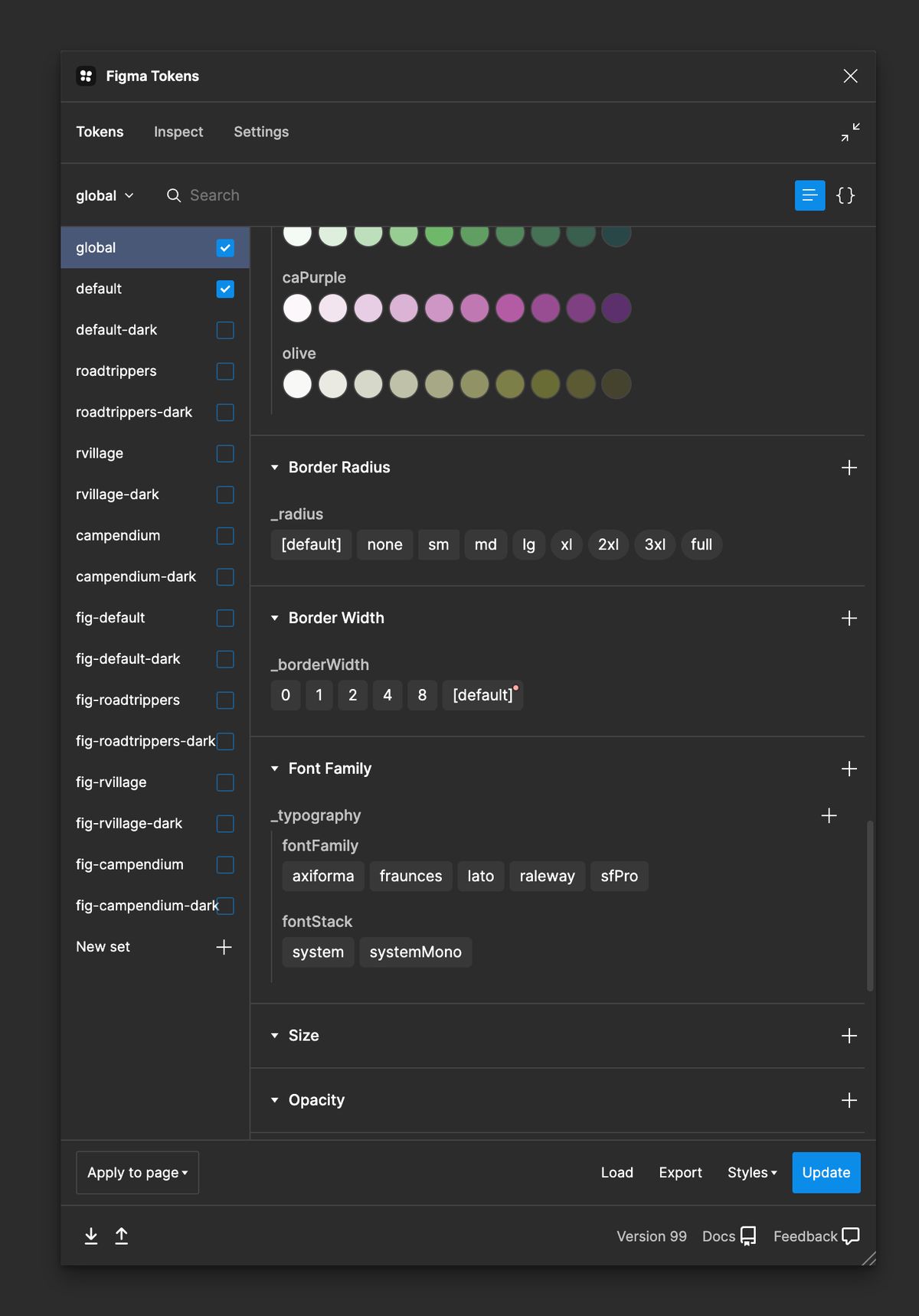The width and height of the screenshot is (919, 1316).
Task: Add a new Size token
Action: [849, 1036]
